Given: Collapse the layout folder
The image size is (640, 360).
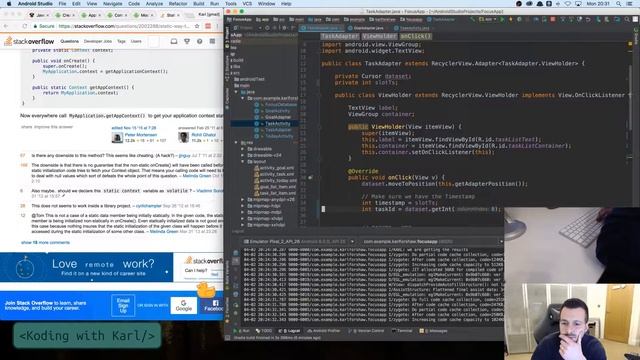Looking at the screenshot, I should coord(243,162).
